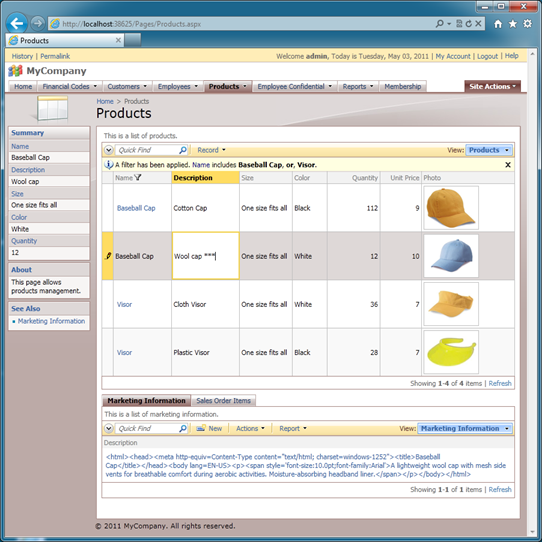
Task: Open the browser tools gear icon
Action: pyautogui.click(x=527, y=24)
